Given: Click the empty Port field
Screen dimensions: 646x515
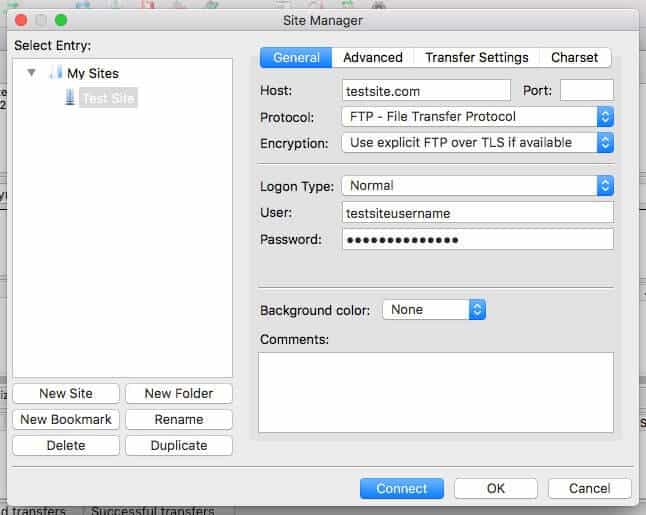Looking at the screenshot, I should (x=586, y=90).
